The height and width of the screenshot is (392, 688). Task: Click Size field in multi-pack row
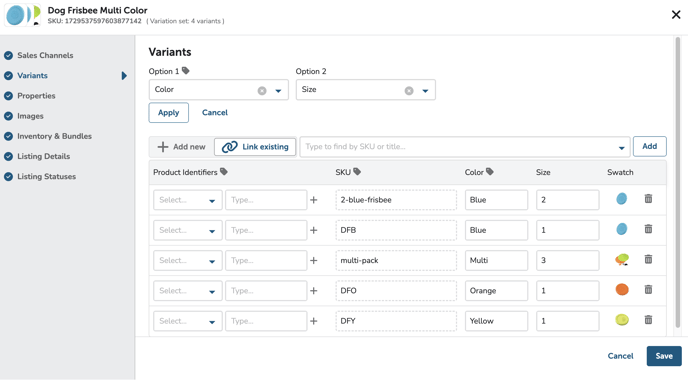(x=567, y=261)
